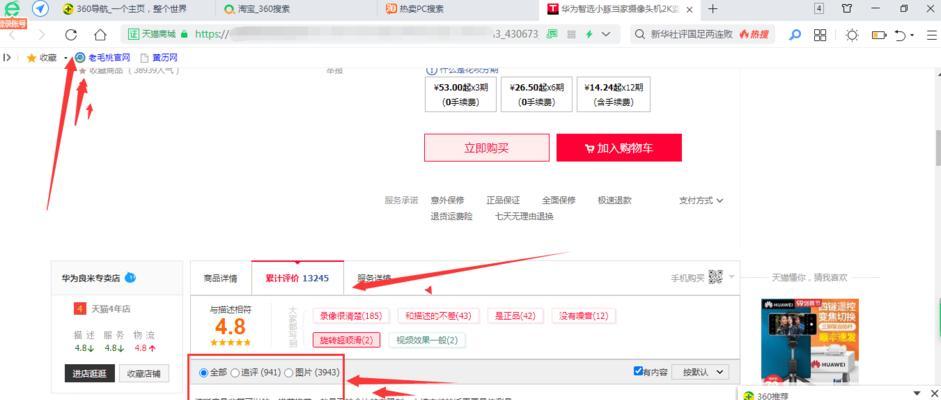Click the undo closed tab arrow icon

click(x=902, y=35)
